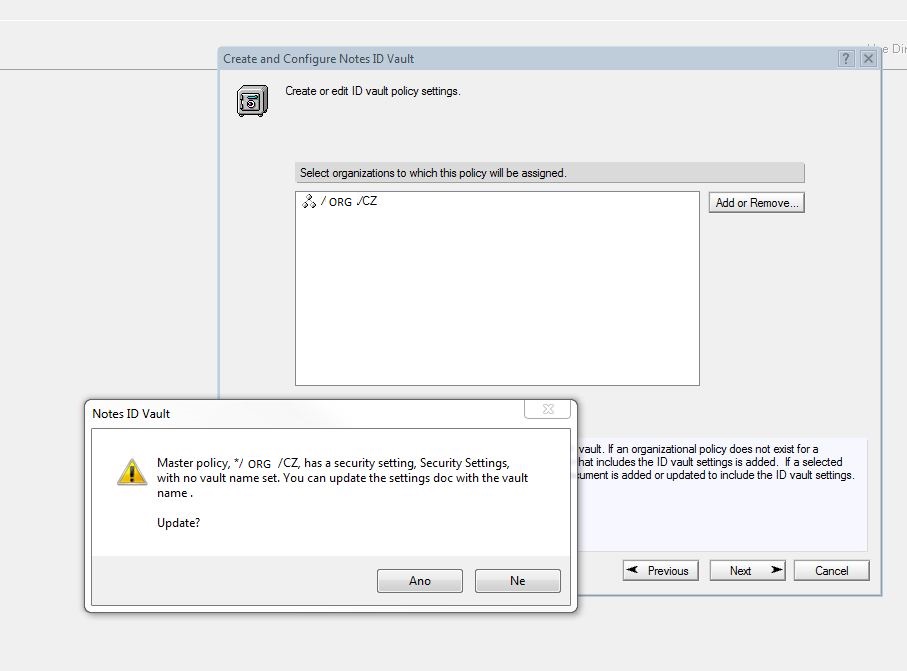Viewport: 907px width, 671px height.
Task: Click the organization hierarchy icon beside /ORG/CZ
Action: point(309,201)
